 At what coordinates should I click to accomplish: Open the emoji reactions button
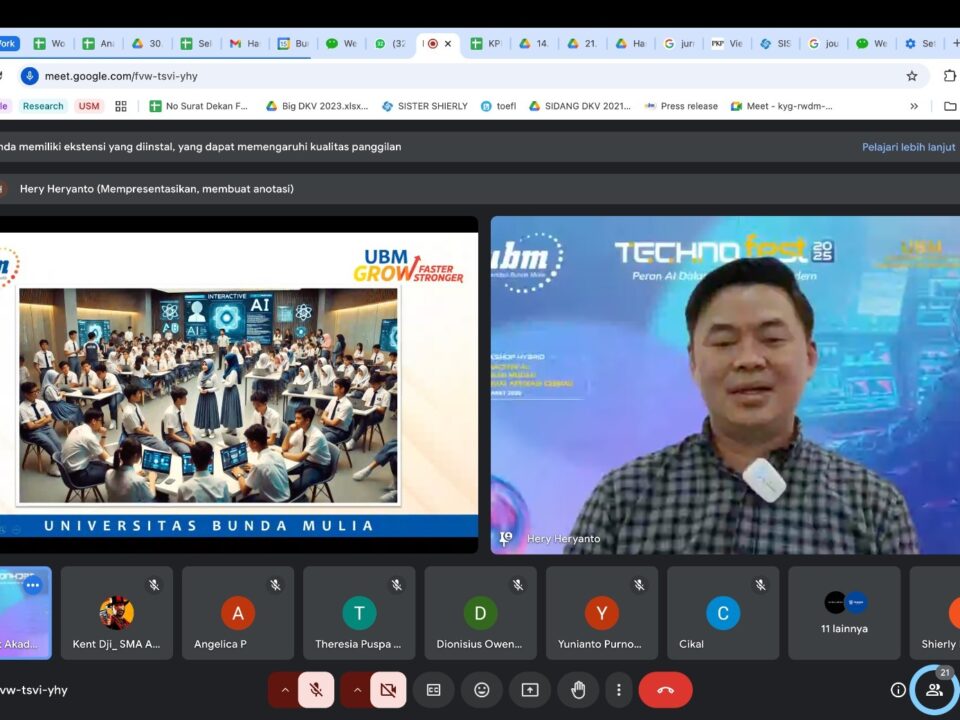click(482, 690)
